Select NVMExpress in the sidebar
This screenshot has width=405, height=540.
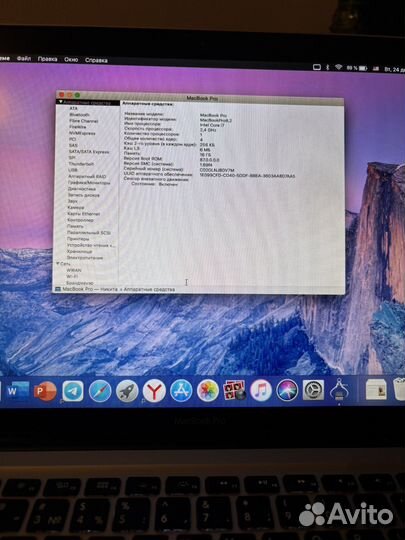pyautogui.click(x=82, y=133)
